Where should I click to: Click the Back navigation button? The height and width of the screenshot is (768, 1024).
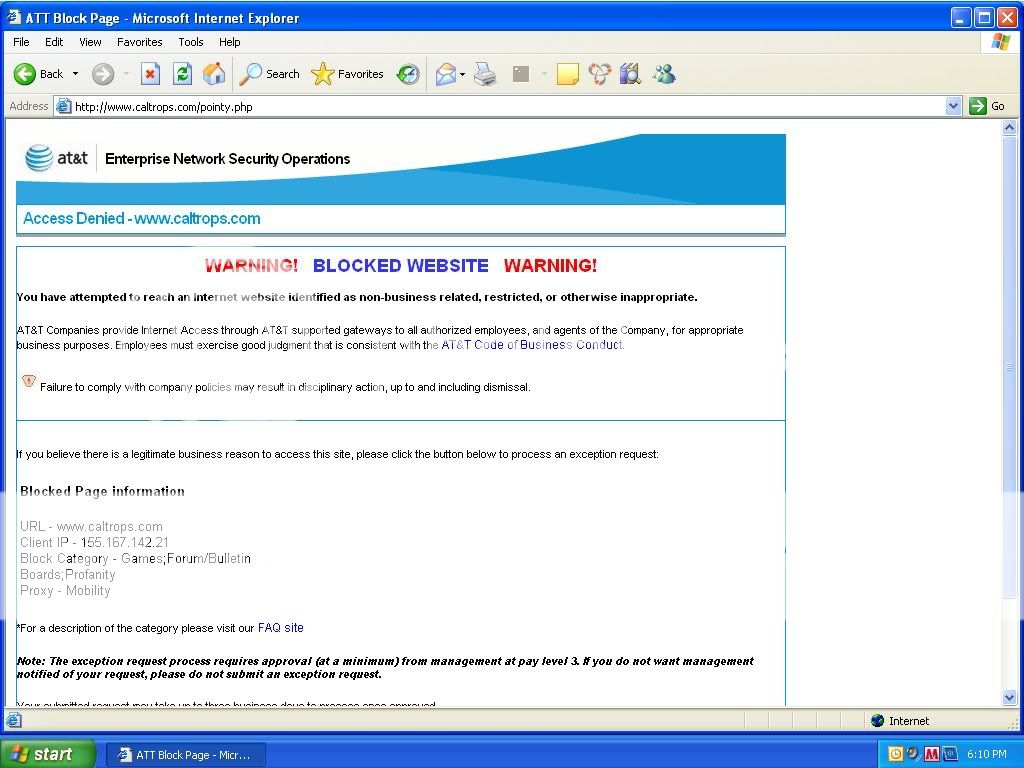[38, 74]
